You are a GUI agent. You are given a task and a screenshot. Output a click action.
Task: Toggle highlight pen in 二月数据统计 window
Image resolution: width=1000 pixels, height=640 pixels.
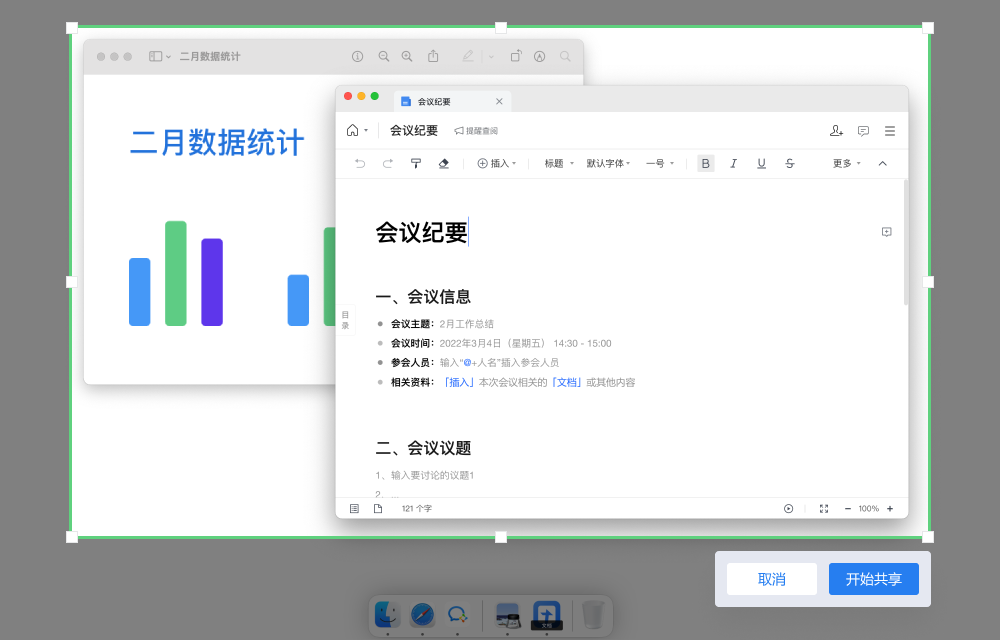(467, 56)
